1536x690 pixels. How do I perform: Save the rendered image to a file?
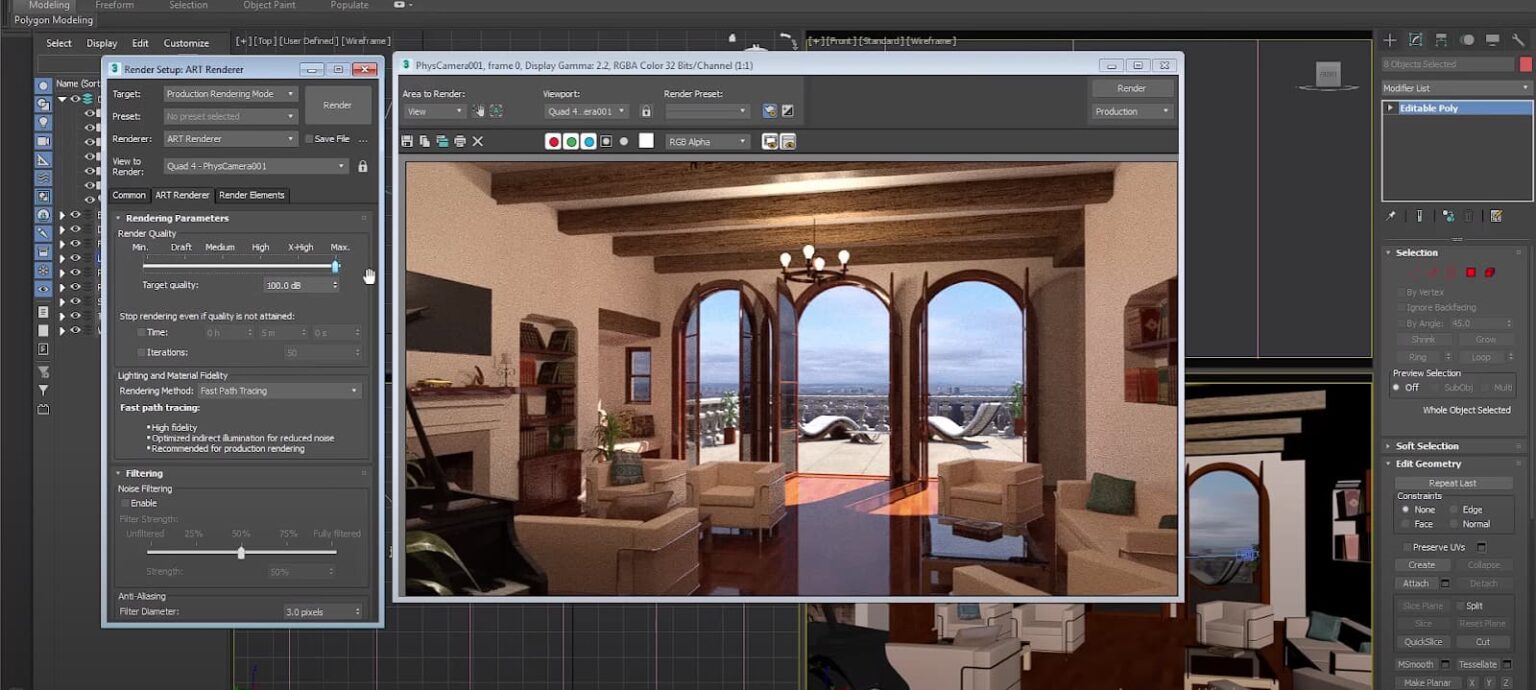(x=409, y=141)
